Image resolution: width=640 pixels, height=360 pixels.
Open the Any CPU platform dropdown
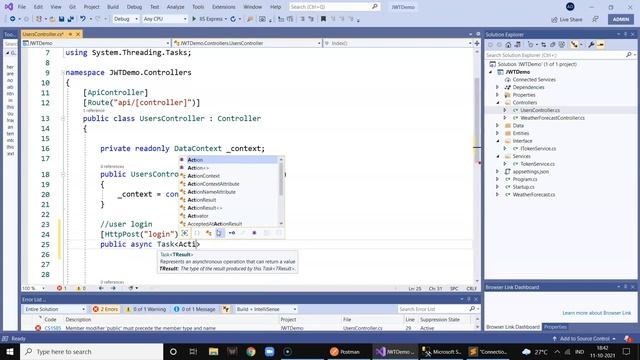[x=165, y=19]
